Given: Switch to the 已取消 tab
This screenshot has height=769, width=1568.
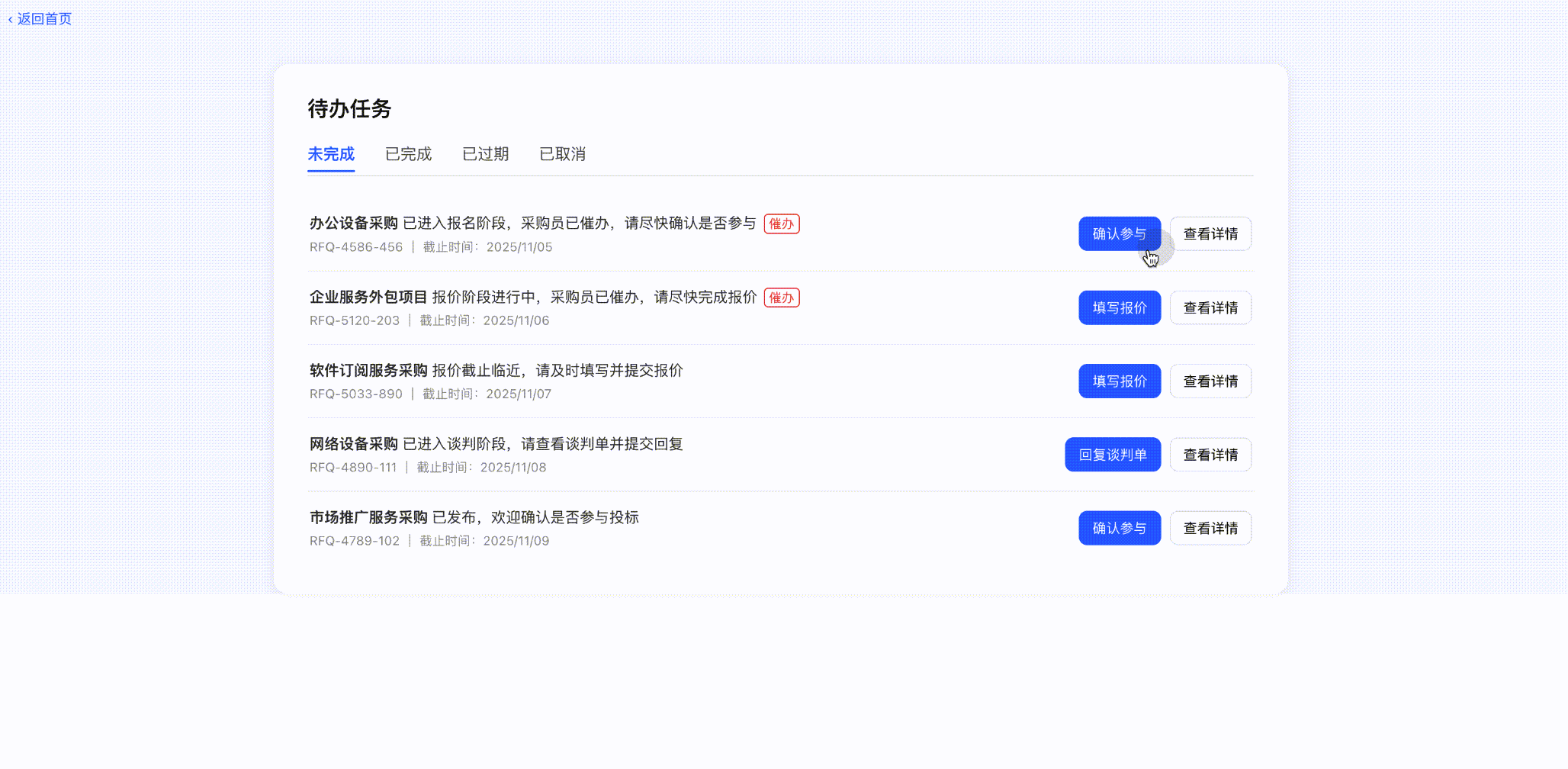Looking at the screenshot, I should pyautogui.click(x=563, y=154).
